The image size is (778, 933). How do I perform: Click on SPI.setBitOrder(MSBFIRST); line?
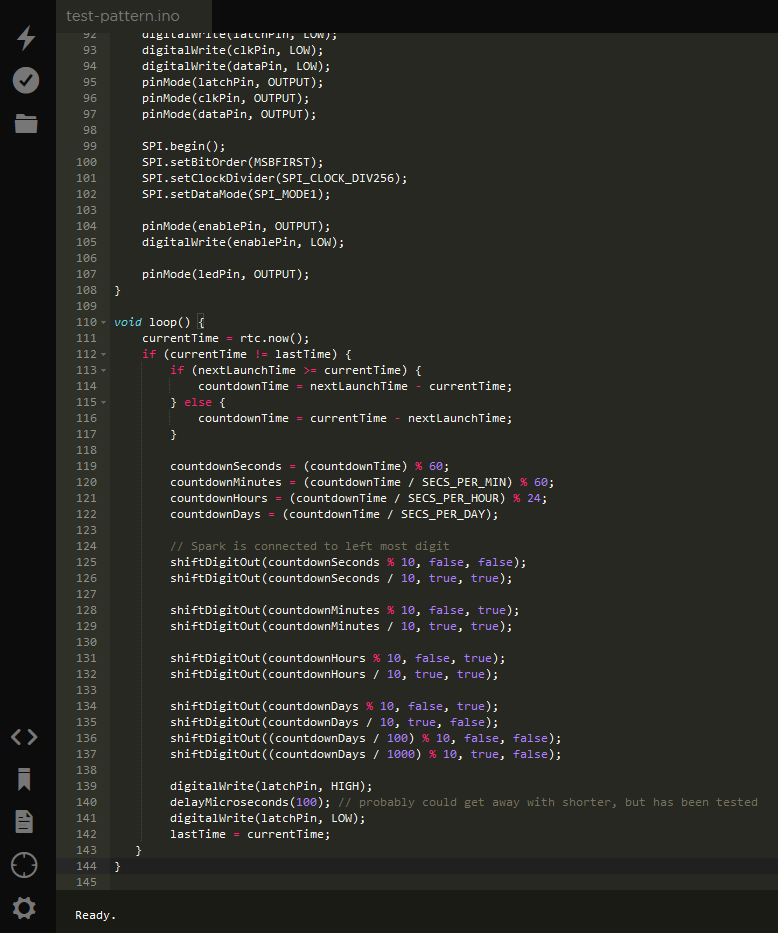pos(232,162)
